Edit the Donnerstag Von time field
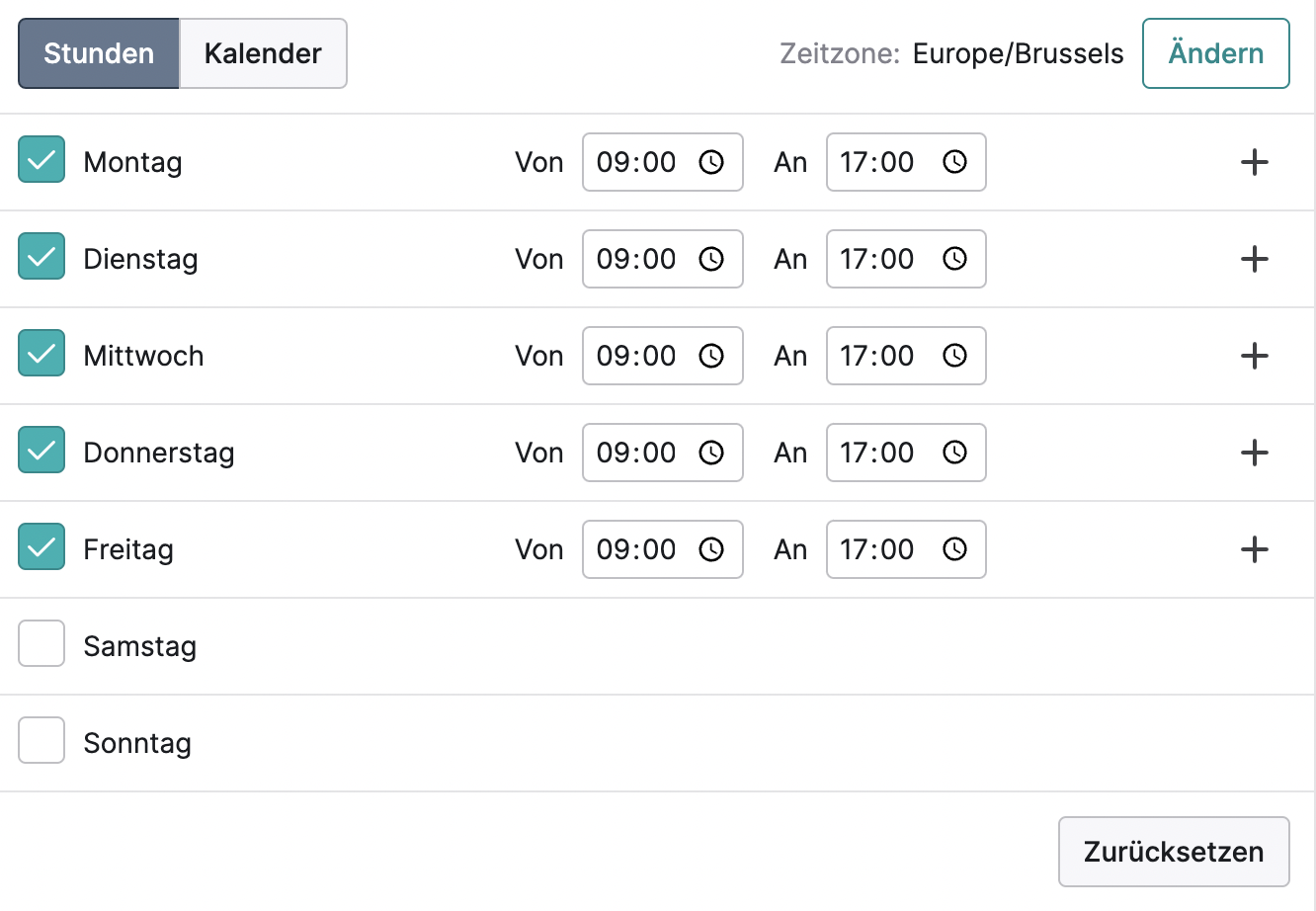Image resolution: width=1316 pixels, height=911 pixels. (x=663, y=453)
